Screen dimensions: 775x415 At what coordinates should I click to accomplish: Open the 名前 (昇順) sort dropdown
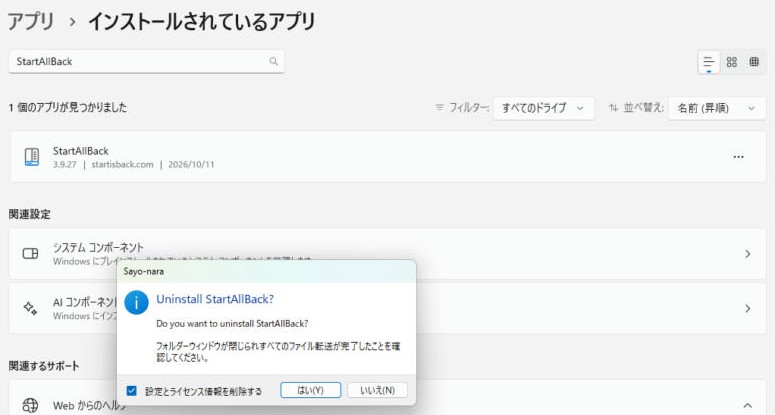click(x=717, y=108)
